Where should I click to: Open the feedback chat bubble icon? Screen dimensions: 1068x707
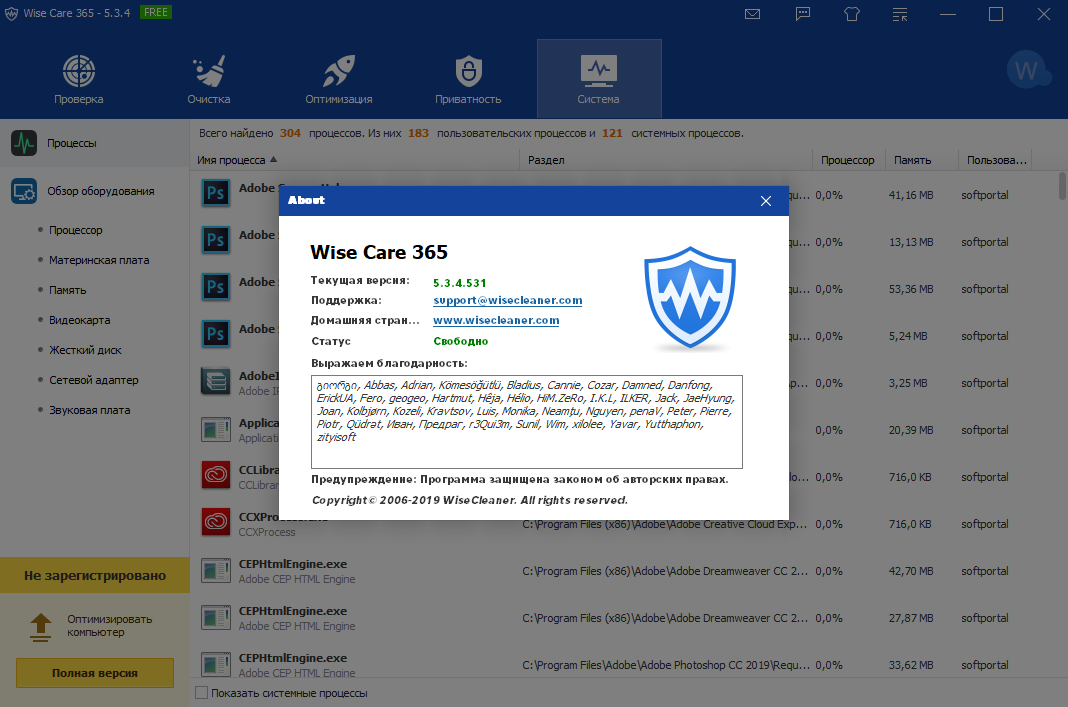[x=803, y=14]
